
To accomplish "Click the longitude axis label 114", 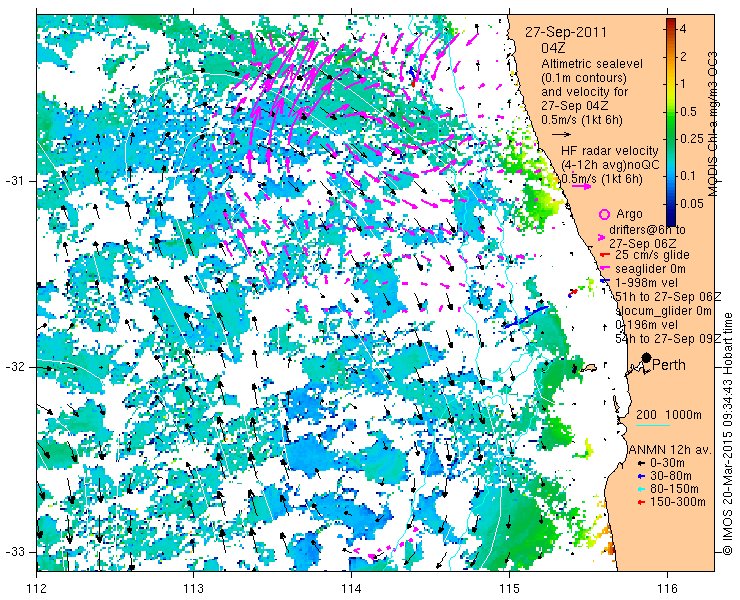I will tap(351, 589).
